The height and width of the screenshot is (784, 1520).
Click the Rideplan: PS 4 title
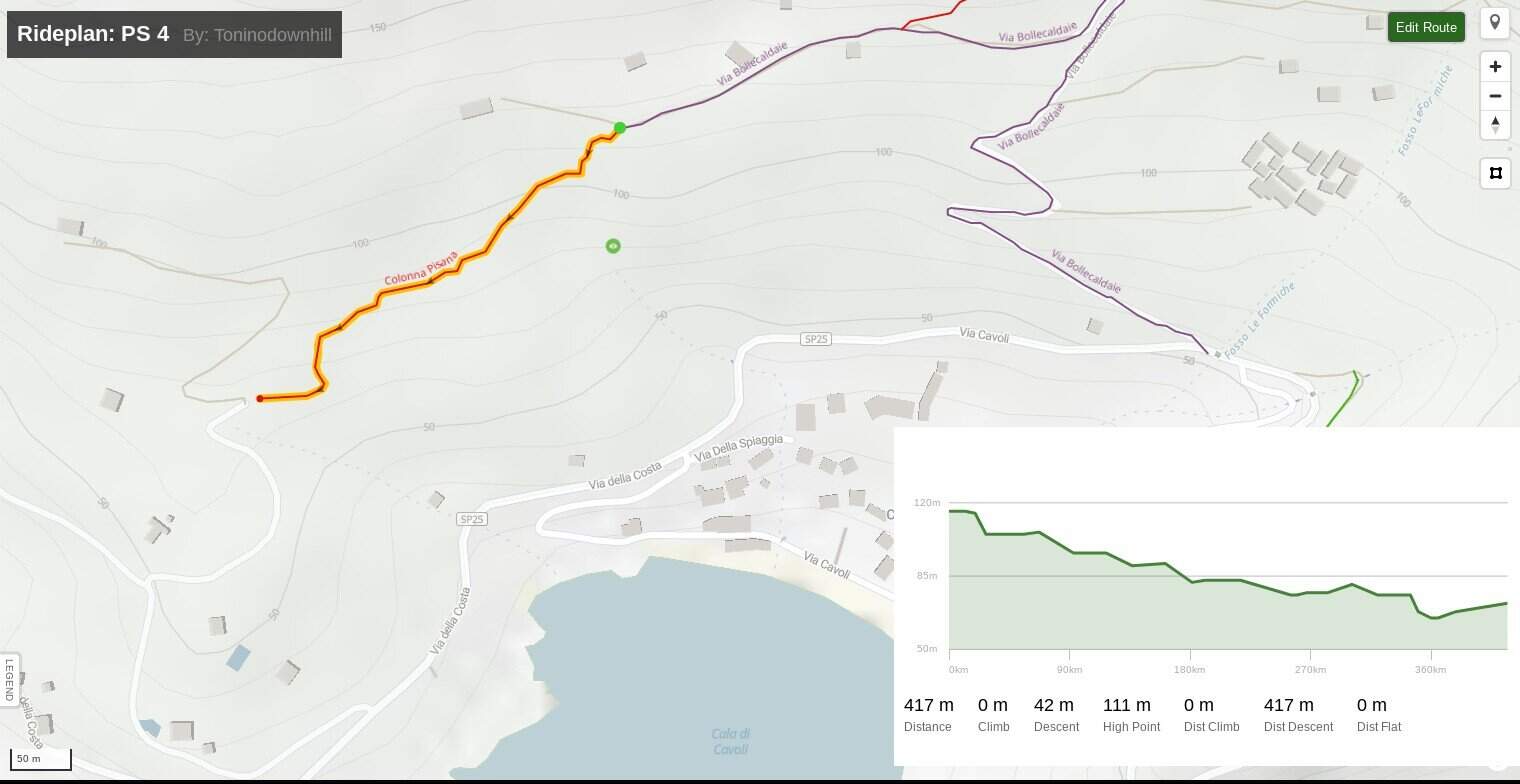point(93,34)
